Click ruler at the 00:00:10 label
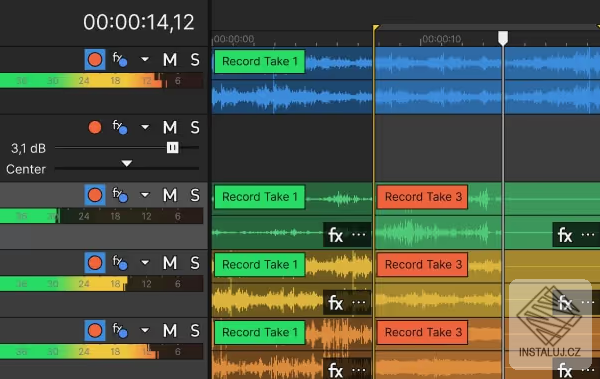This screenshot has width=600, height=379. pos(442,39)
